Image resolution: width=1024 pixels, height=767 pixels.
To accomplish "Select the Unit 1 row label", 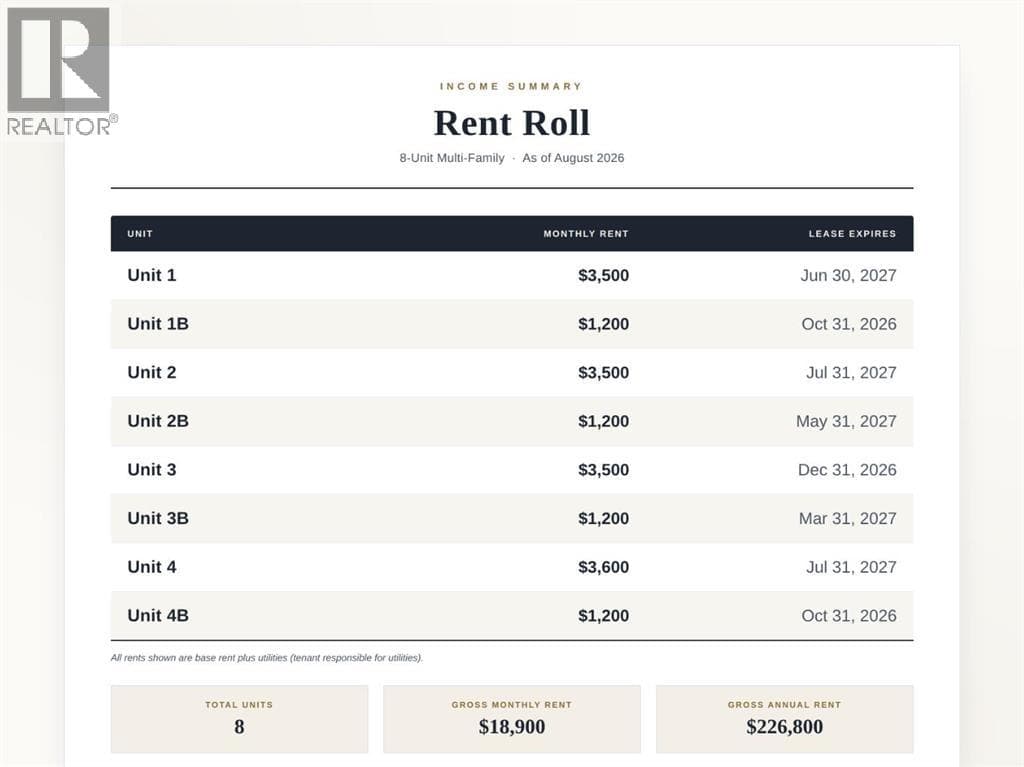I will (x=152, y=275).
